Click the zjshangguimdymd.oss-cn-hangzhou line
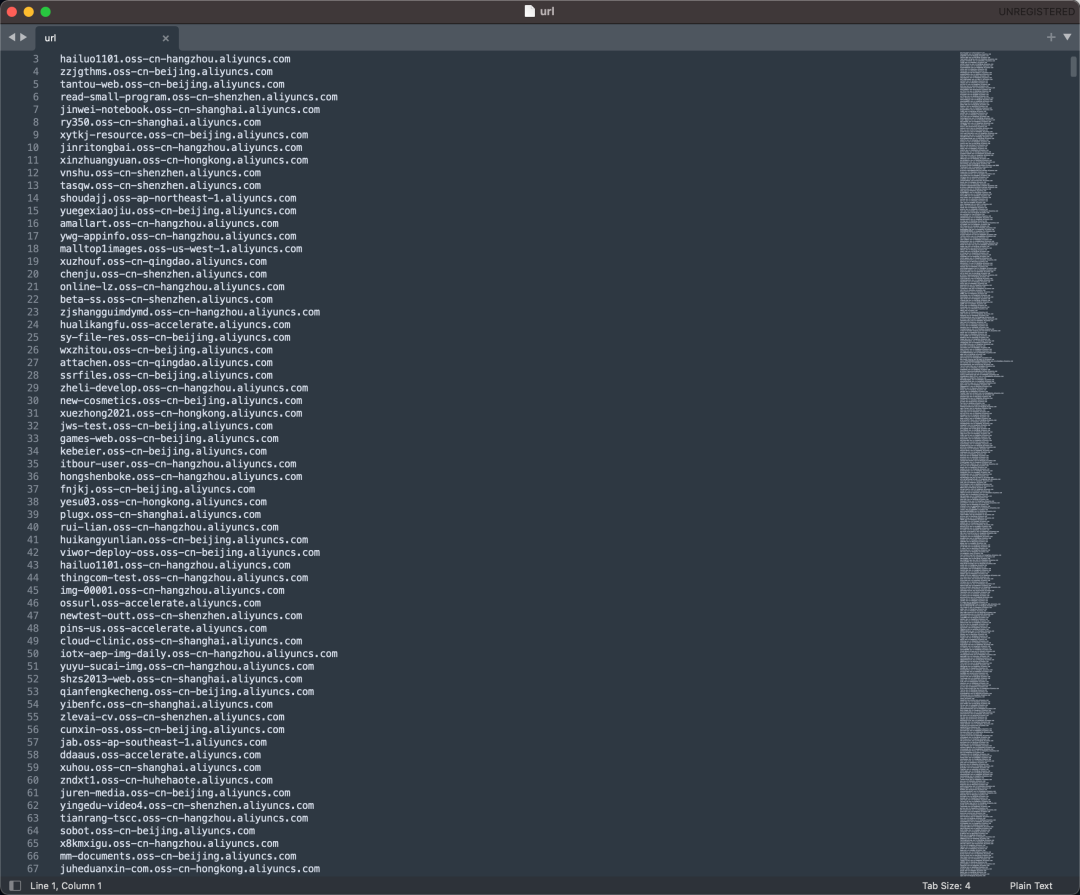This screenshot has width=1080, height=895. 189,312
